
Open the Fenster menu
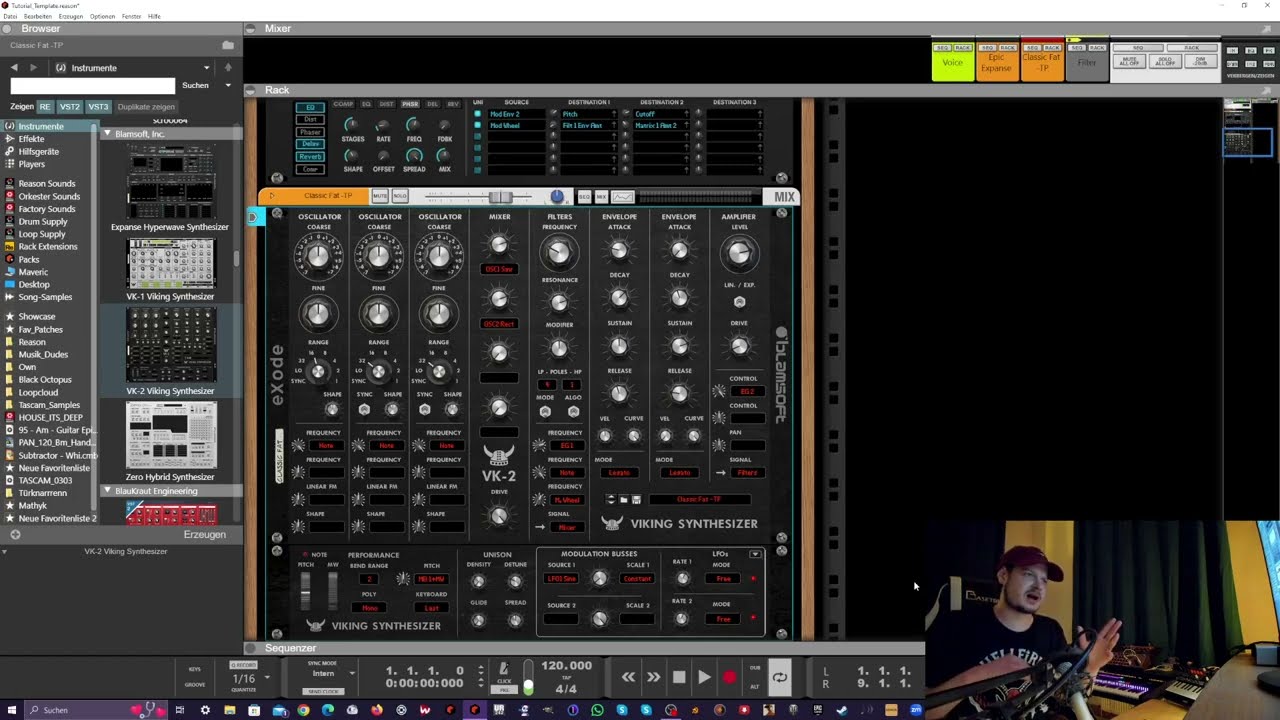tap(131, 16)
